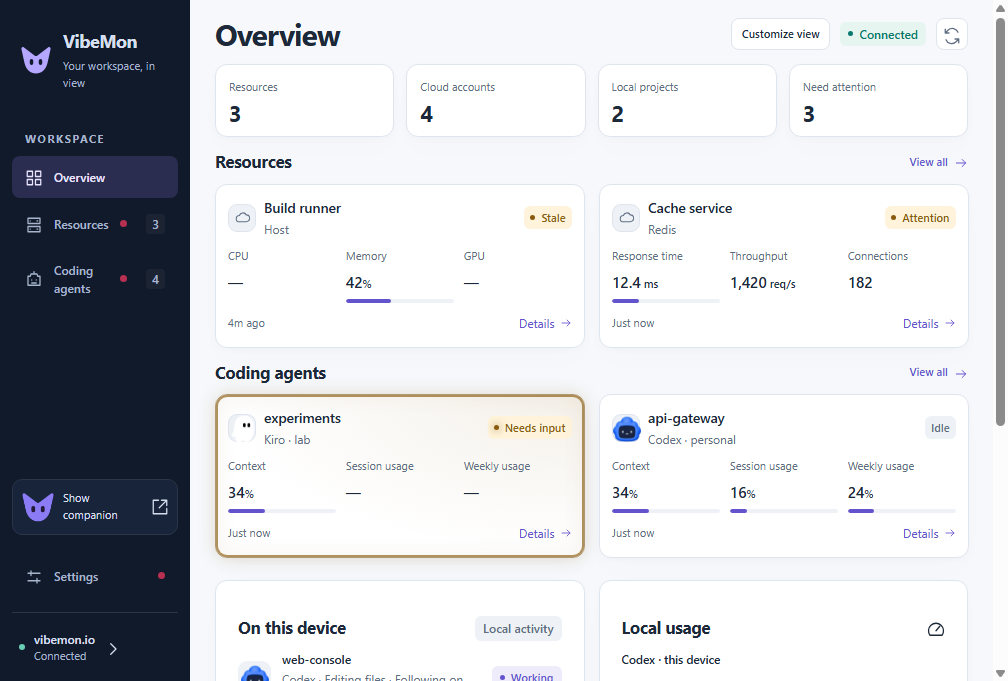The width and height of the screenshot is (1008, 681).
Task: Click the VibeMon cat logo in sidebar
Action: click(x=36, y=60)
